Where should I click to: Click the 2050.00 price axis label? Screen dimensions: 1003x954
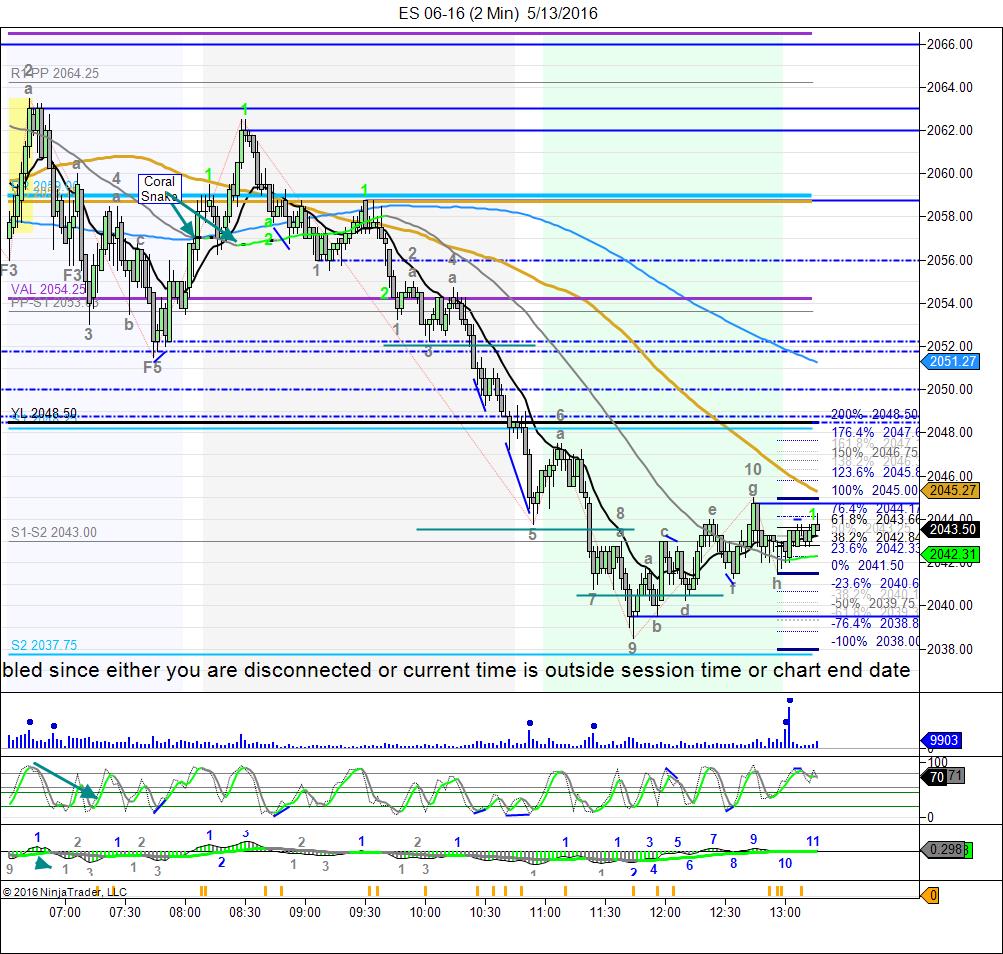tap(950, 389)
